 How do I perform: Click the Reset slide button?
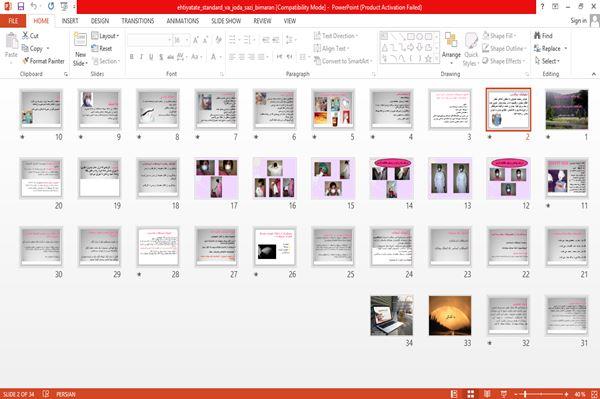[102, 48]
